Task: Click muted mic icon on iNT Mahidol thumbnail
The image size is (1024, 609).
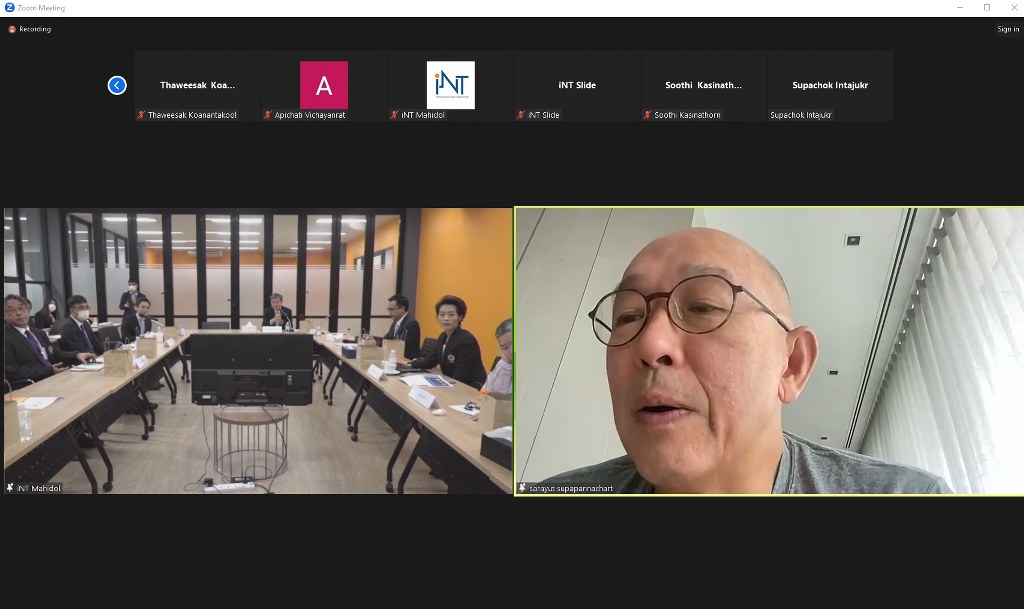Action: coord(394,115)
